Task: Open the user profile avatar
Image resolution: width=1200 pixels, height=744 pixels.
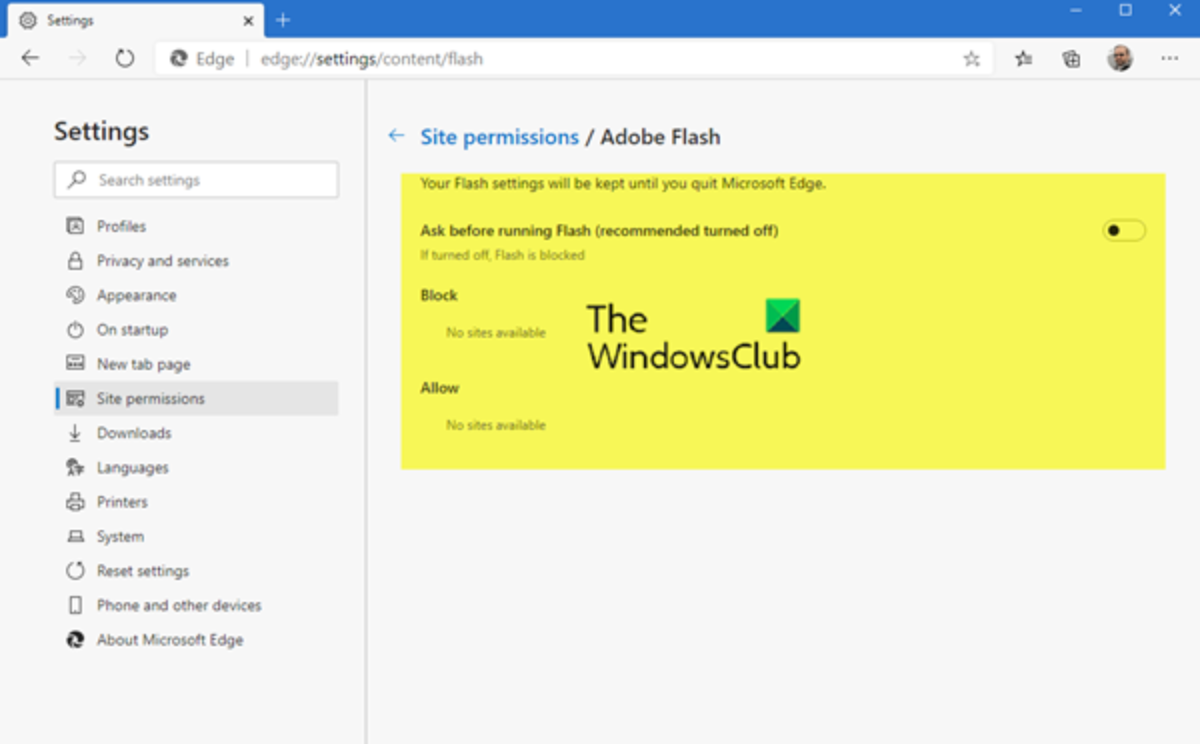Action: tap(1120, 59)
